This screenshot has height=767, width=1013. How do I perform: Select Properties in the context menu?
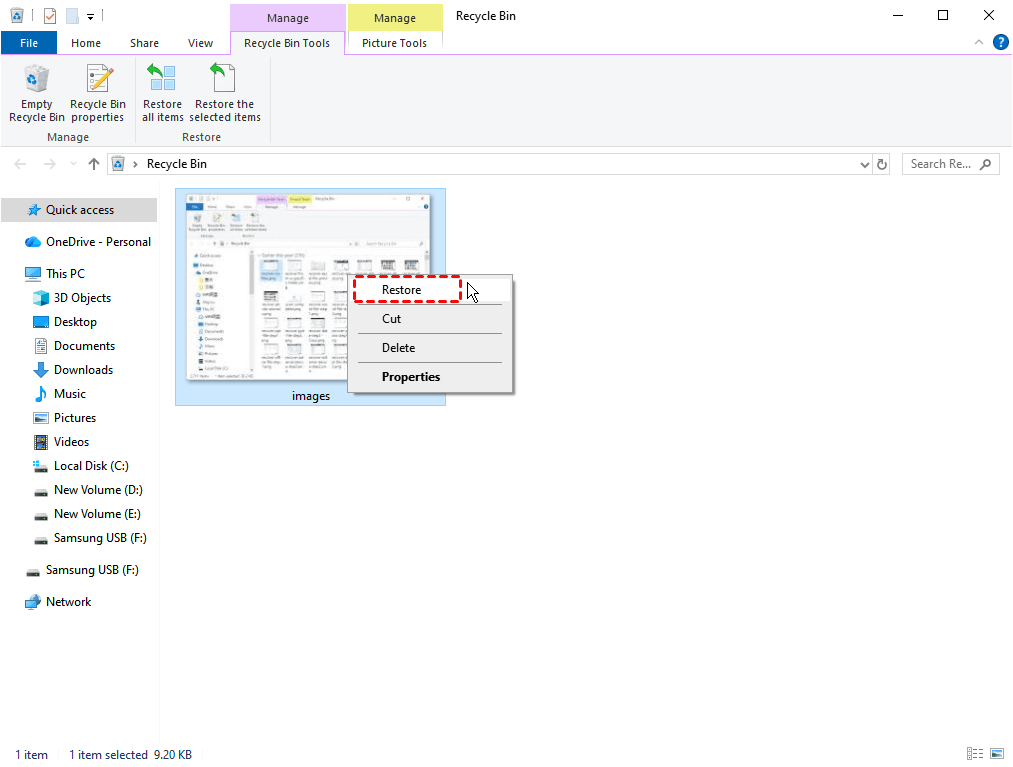pyautogui.click(x=411, y=377)
